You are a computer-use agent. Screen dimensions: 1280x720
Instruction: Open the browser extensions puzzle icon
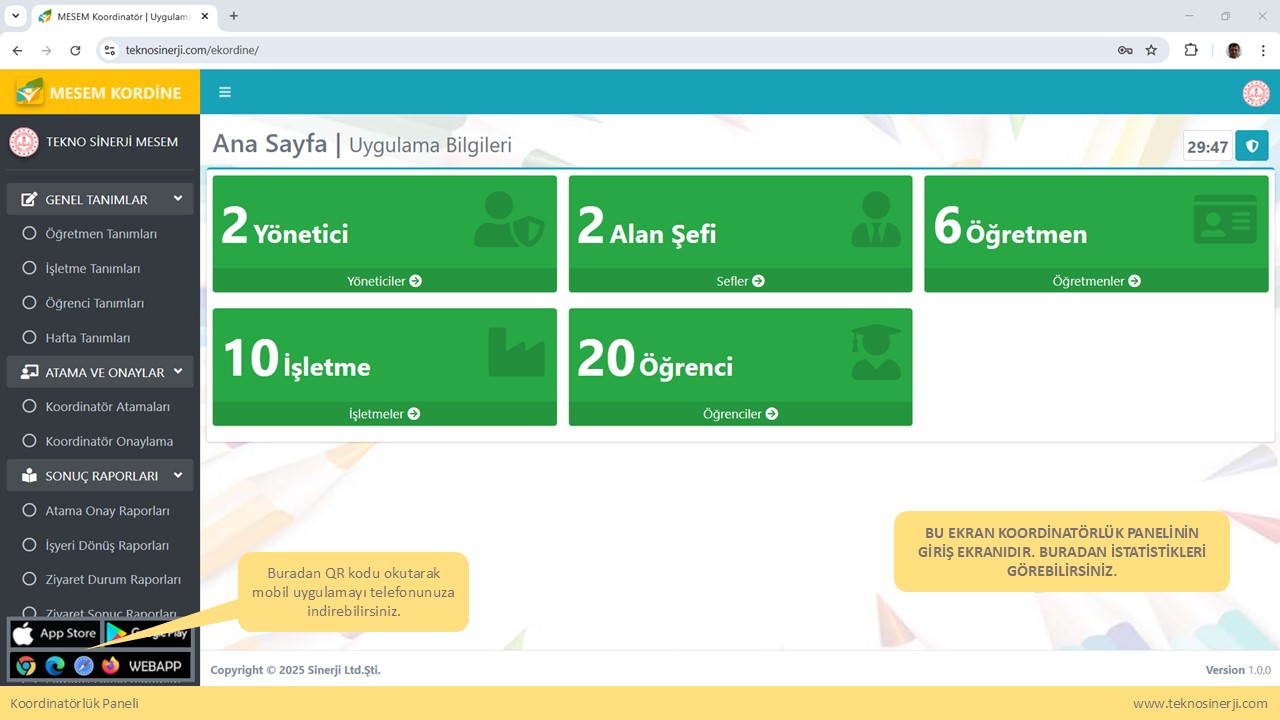click(1190, 50)
